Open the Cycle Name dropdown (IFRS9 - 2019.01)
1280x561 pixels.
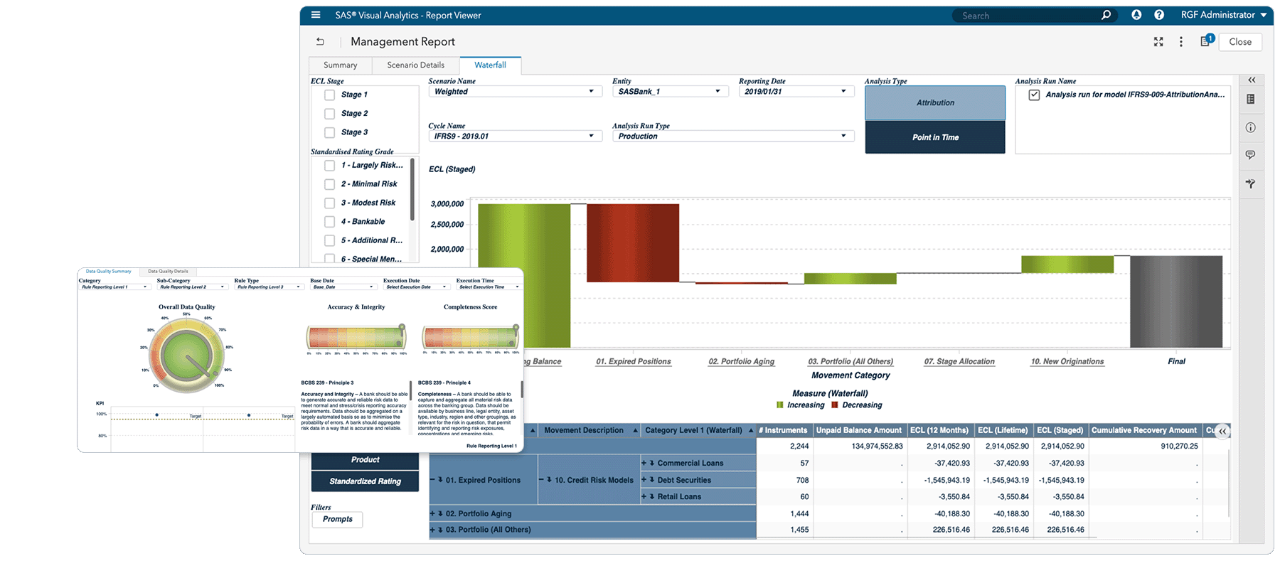[513, 136]
